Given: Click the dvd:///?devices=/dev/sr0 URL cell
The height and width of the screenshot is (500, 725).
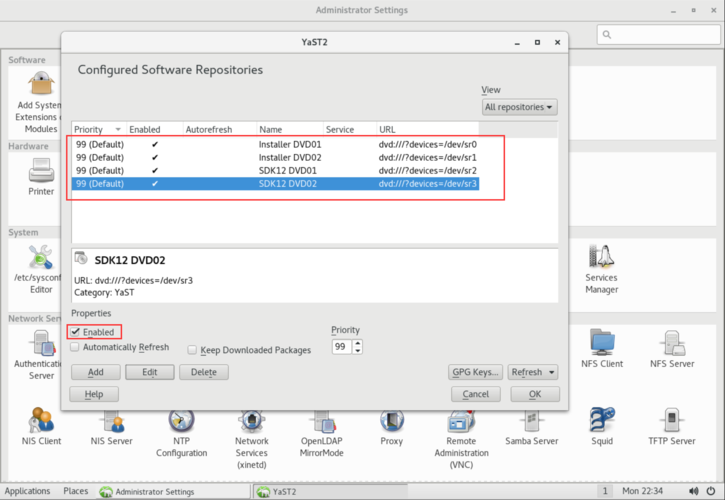Looking at the screenshot, I should (428, 144).
